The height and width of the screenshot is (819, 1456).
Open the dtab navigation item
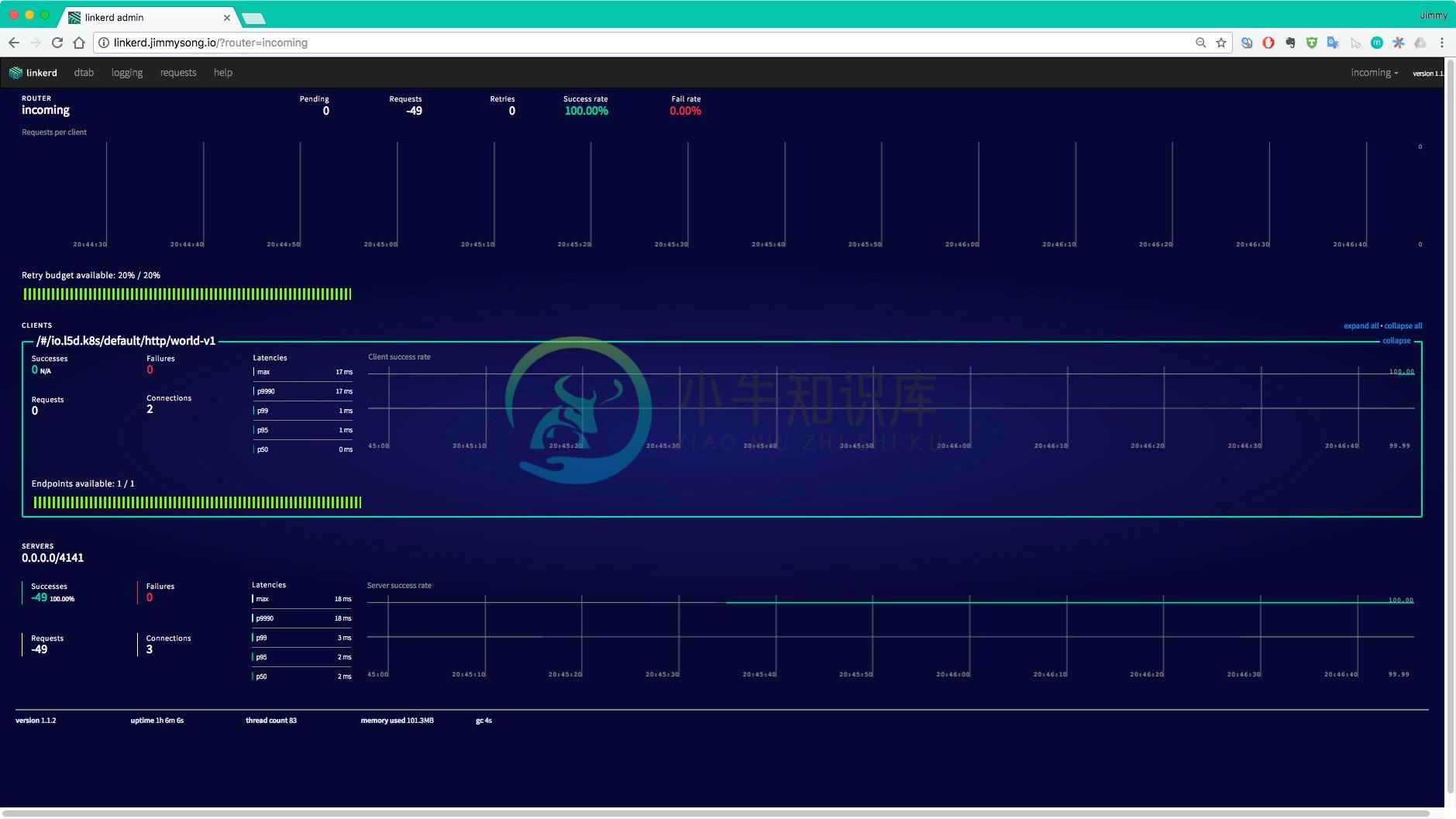click(84, 73)
